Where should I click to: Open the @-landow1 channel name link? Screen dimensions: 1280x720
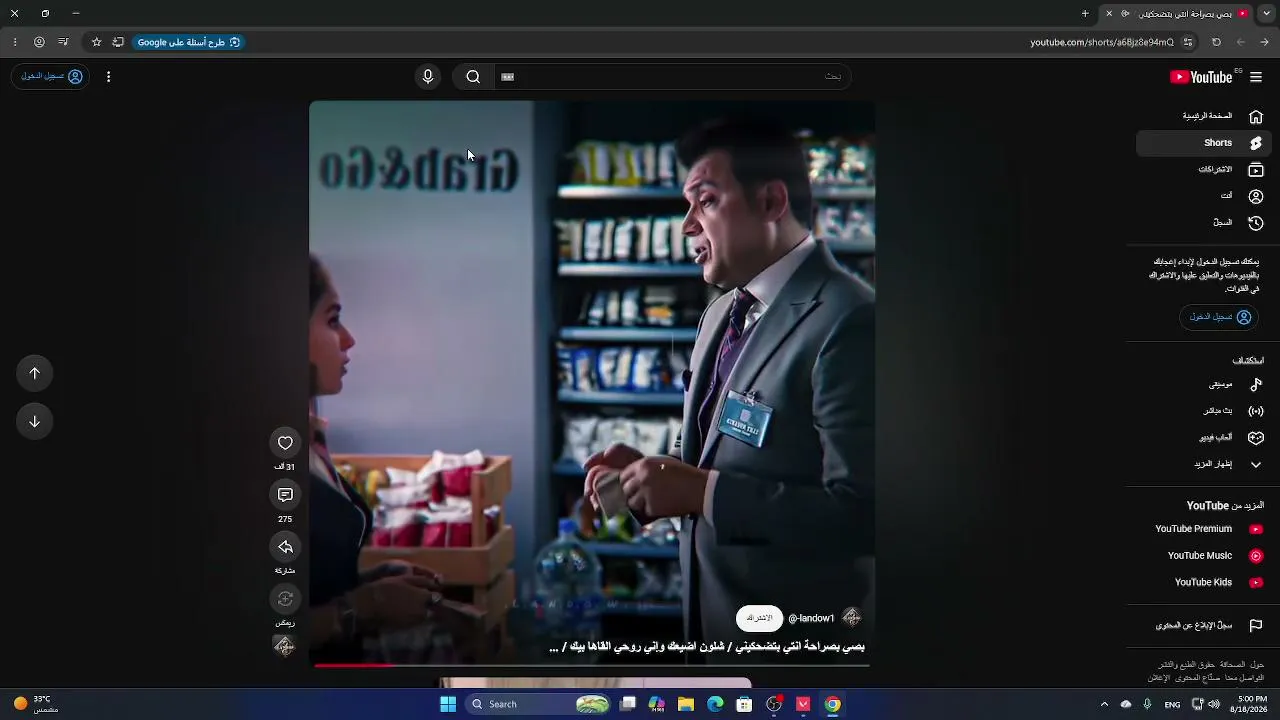pyautogui.click(x=811, y=618)
